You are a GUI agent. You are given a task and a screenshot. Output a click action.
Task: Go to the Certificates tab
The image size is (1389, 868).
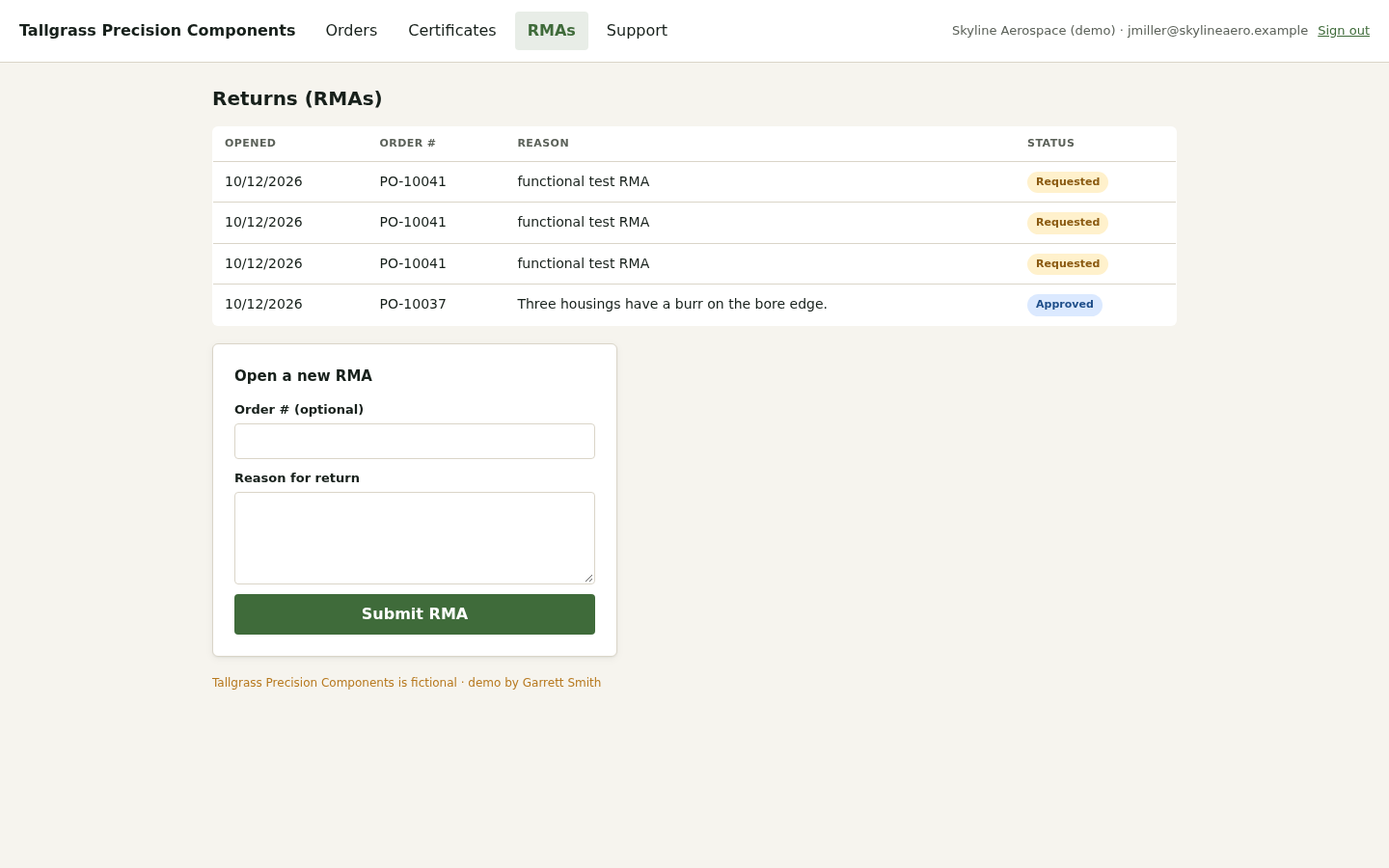click(451, 31)
